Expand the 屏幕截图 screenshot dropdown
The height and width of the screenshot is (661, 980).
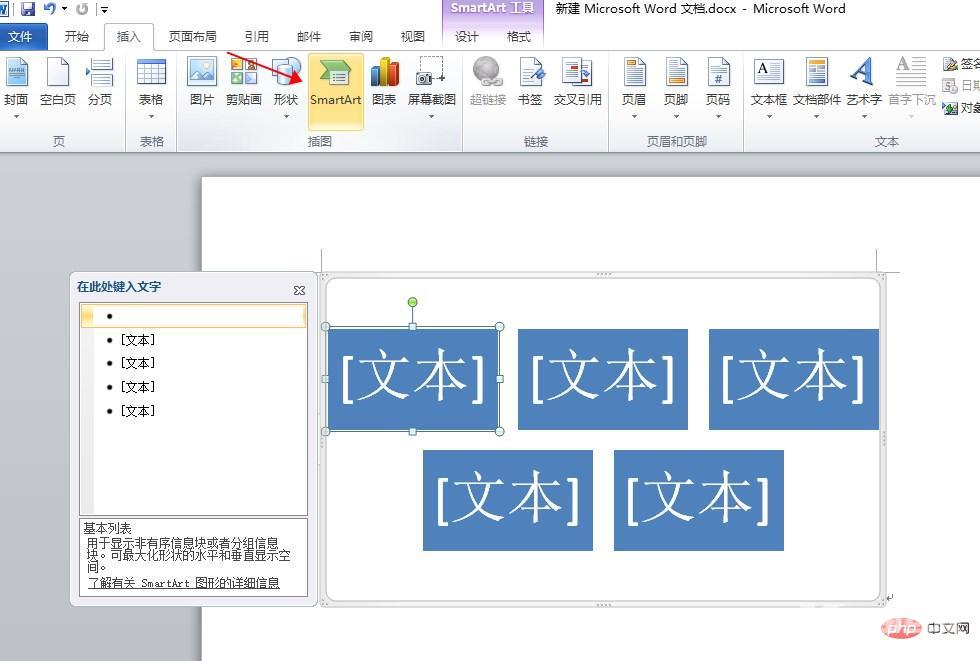(432, 115)
